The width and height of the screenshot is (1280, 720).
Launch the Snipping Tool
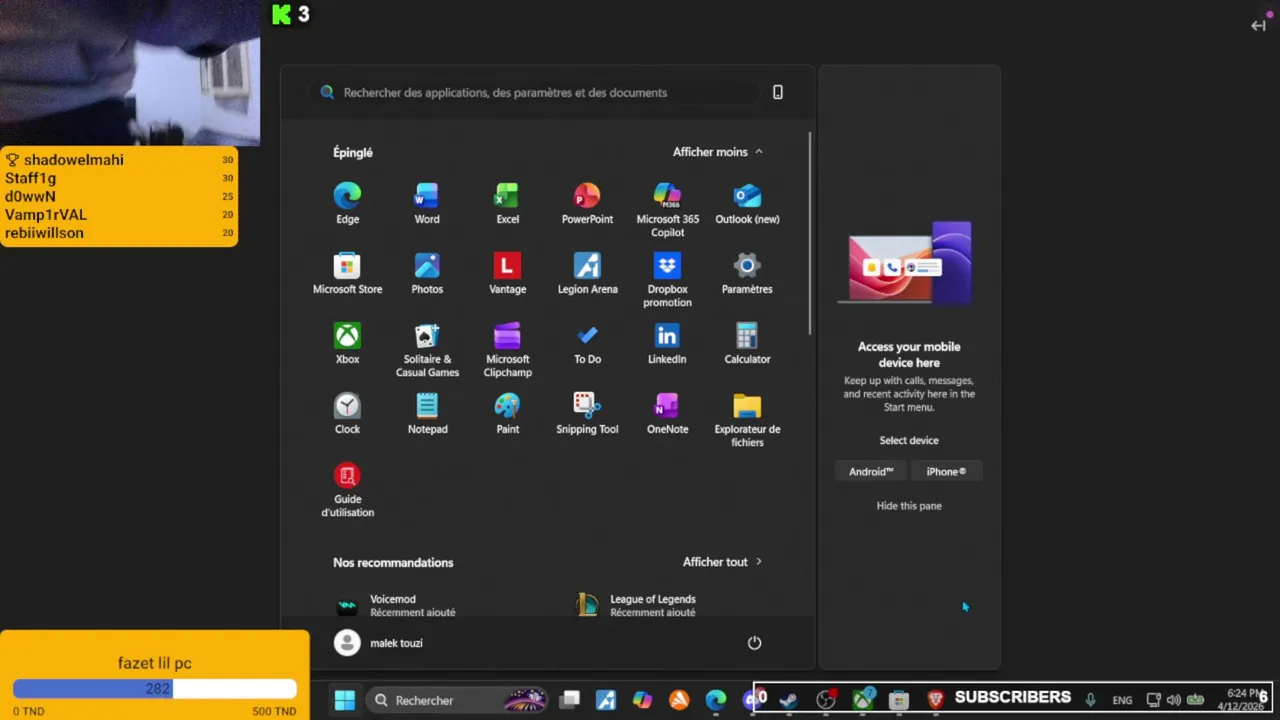click(587, 414)
